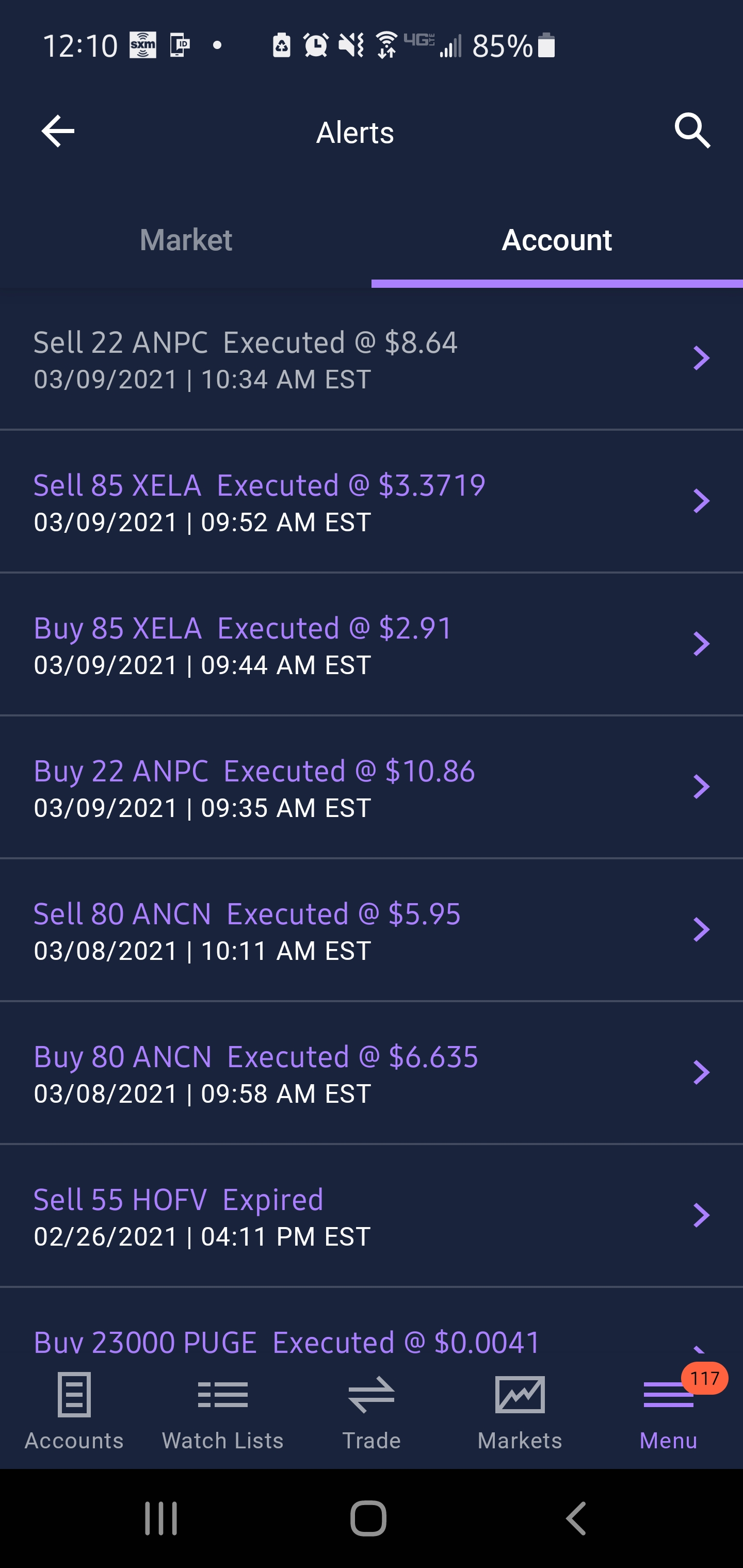Expand chevron for Sell 22 ANPC alert
Viewport: 743px width, 1568px height.
click(x=702, y=358)
